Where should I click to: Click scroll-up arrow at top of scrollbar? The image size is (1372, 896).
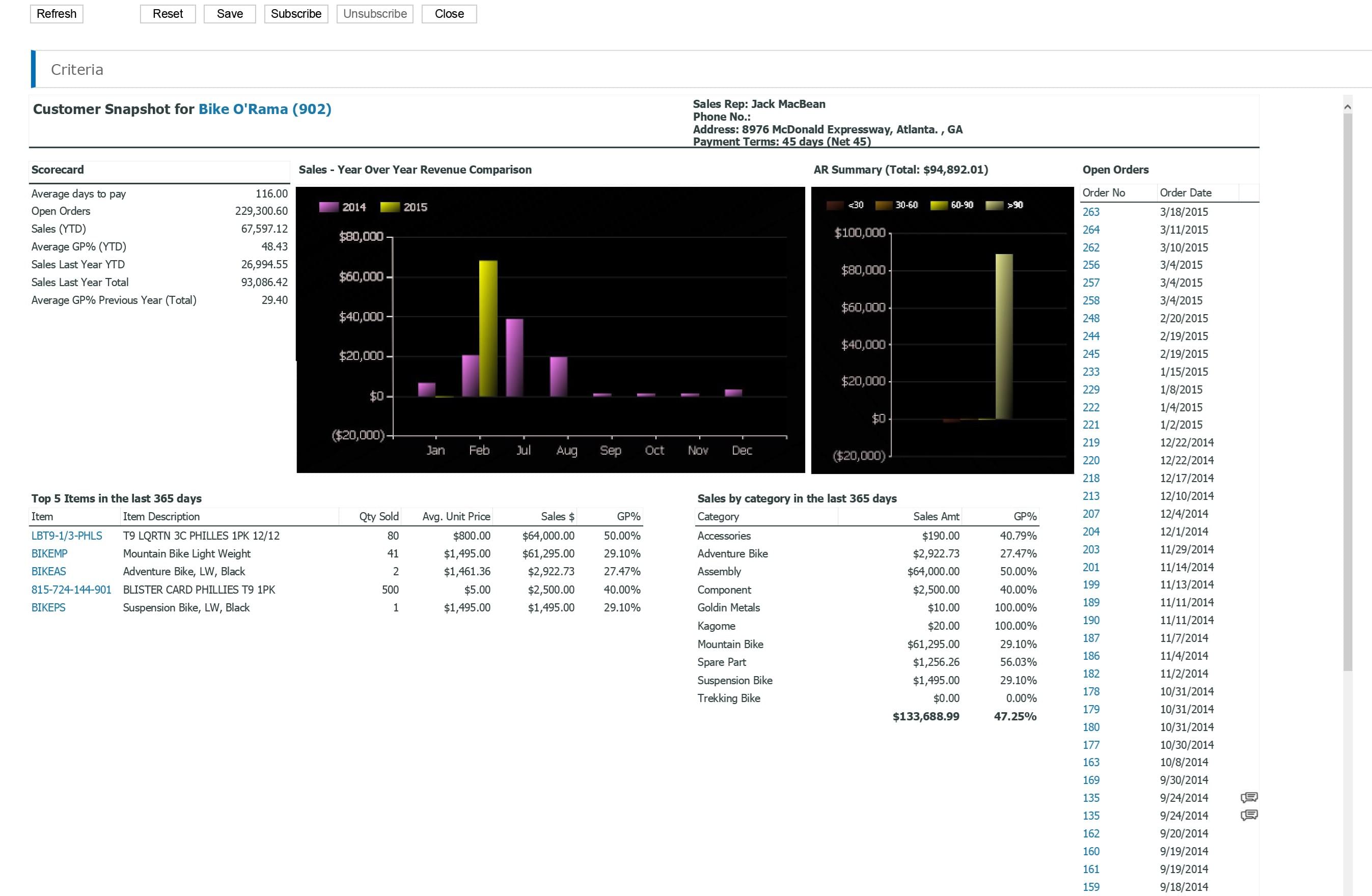pos(1347,106)
